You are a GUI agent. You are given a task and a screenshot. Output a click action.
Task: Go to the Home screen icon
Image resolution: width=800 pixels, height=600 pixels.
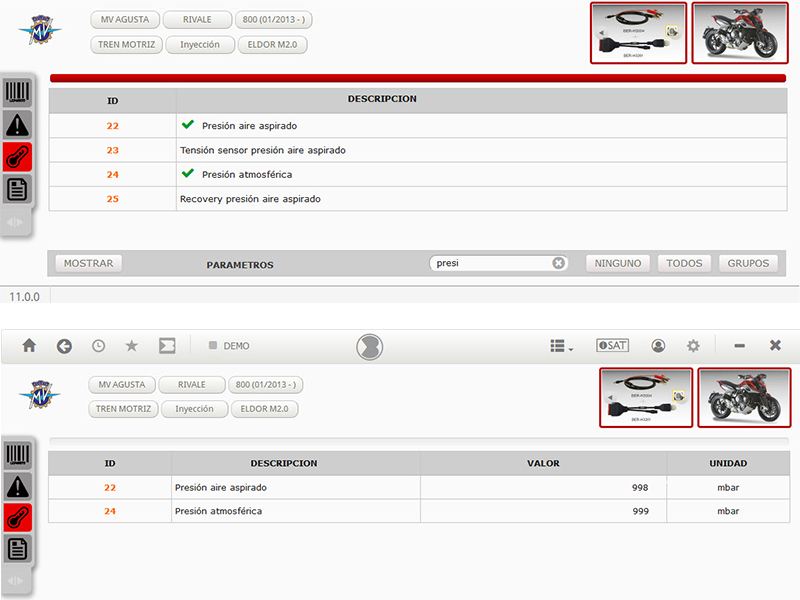click(30, 346)
